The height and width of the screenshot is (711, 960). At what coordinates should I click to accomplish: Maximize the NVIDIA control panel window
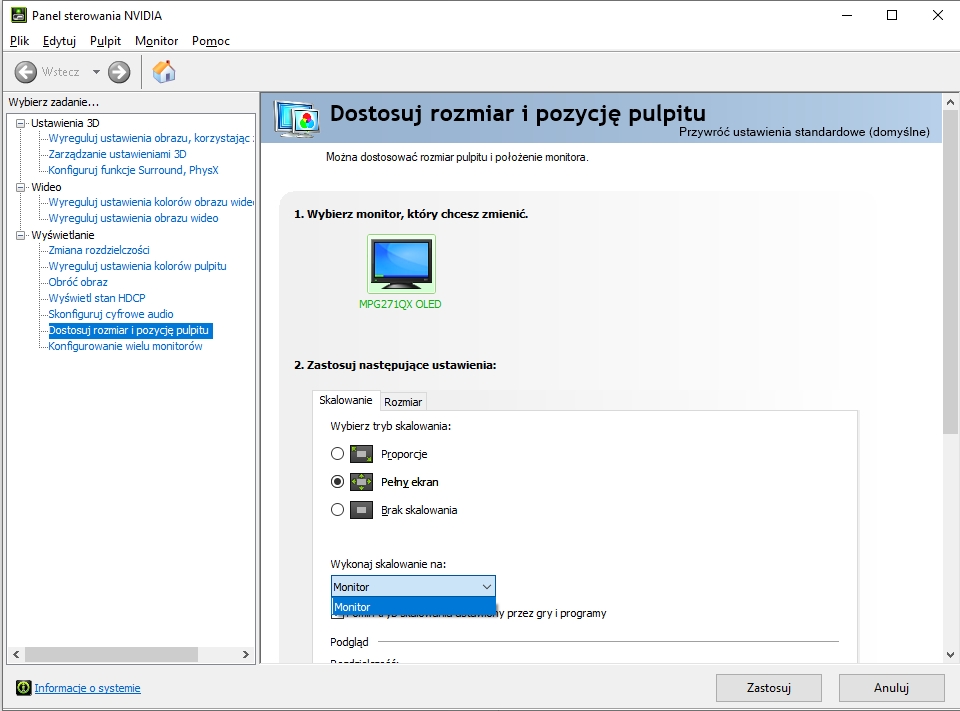(x=892, y=15)
